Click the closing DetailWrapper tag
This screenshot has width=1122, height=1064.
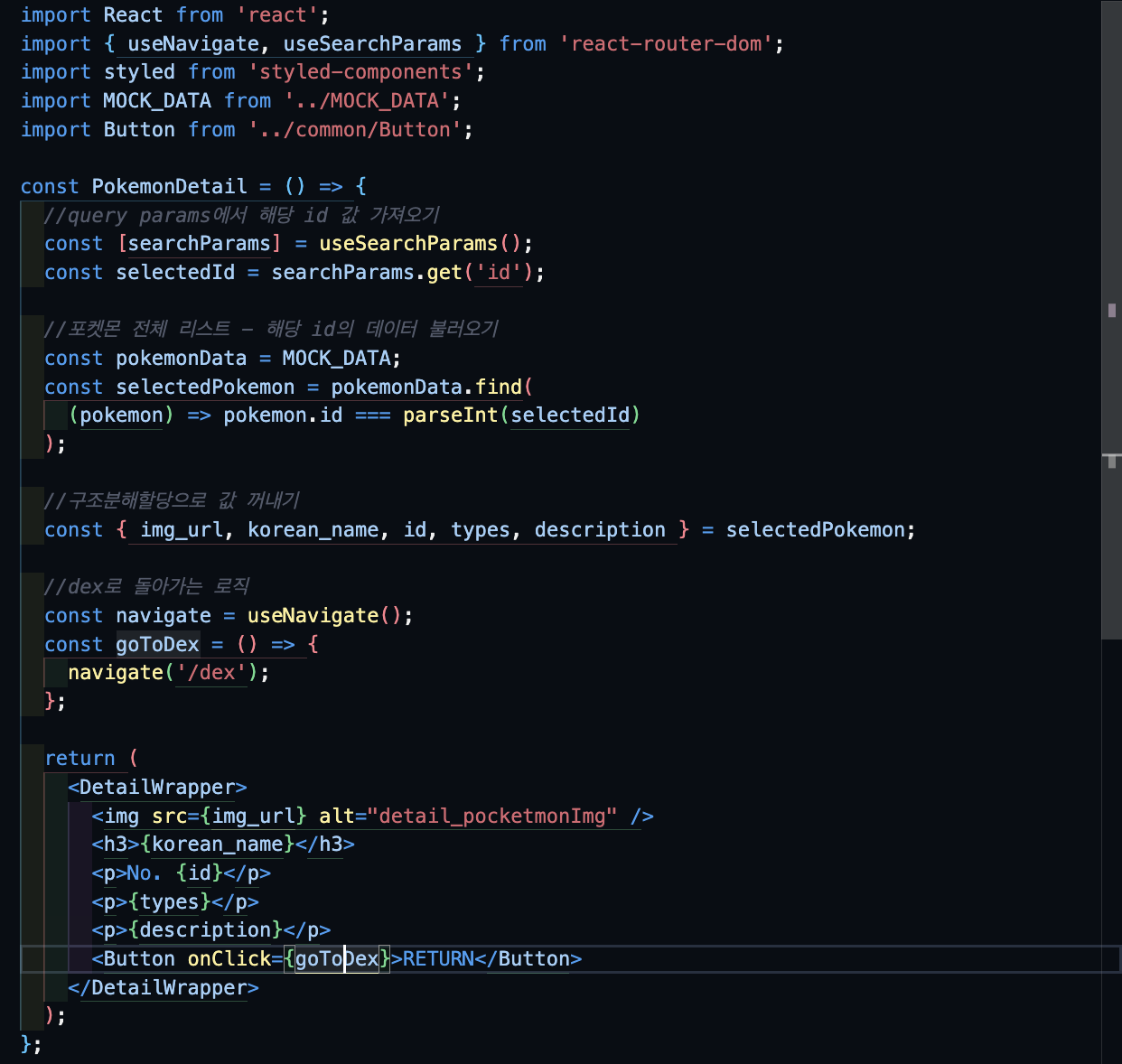(164, 988)
